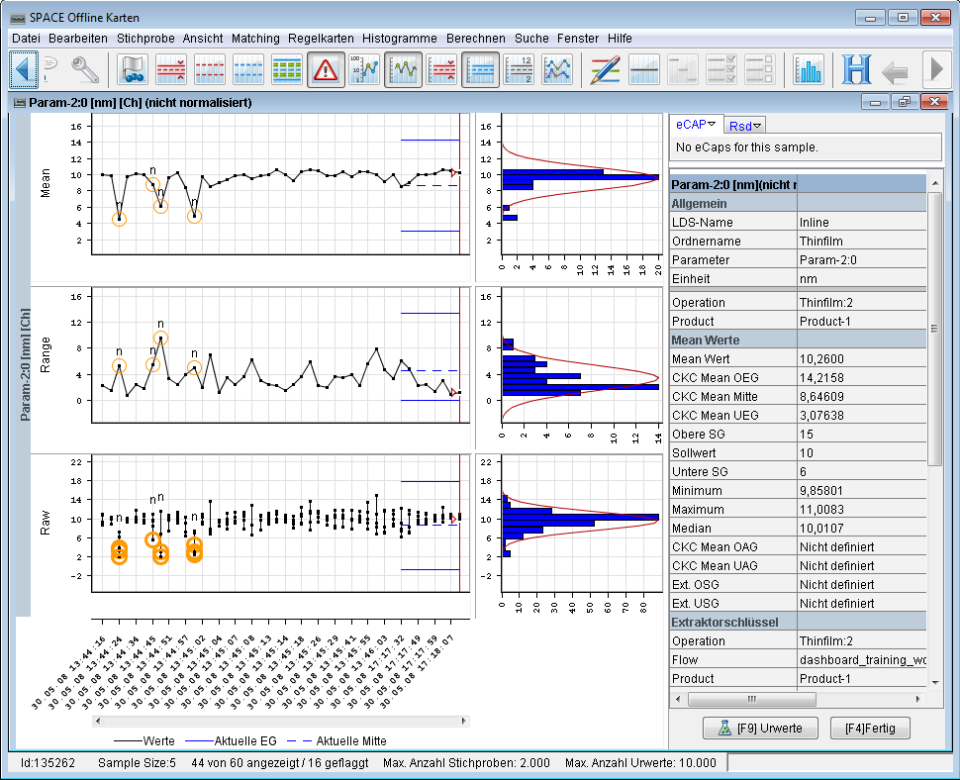
Task: Click the colored pencil edit lines icon
Action: 605,69
